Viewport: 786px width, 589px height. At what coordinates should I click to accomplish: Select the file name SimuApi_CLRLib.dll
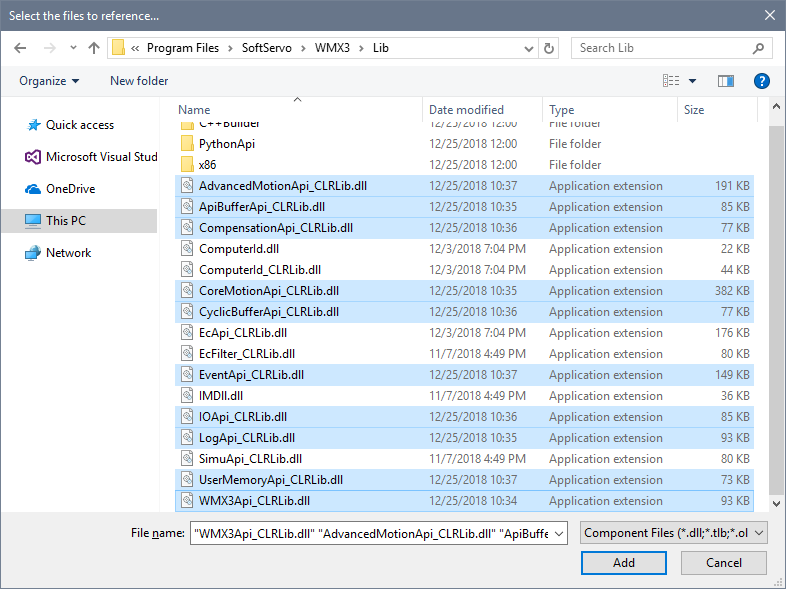pyautogui.click(x=250, y=459)
